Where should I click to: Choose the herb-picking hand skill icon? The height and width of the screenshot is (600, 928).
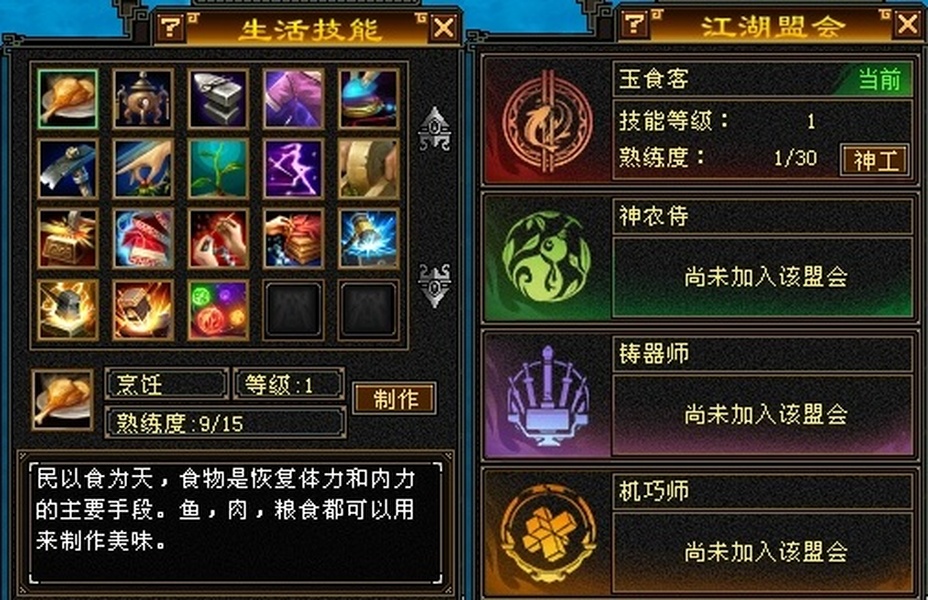pyautogui.click(x=143, y=169)
